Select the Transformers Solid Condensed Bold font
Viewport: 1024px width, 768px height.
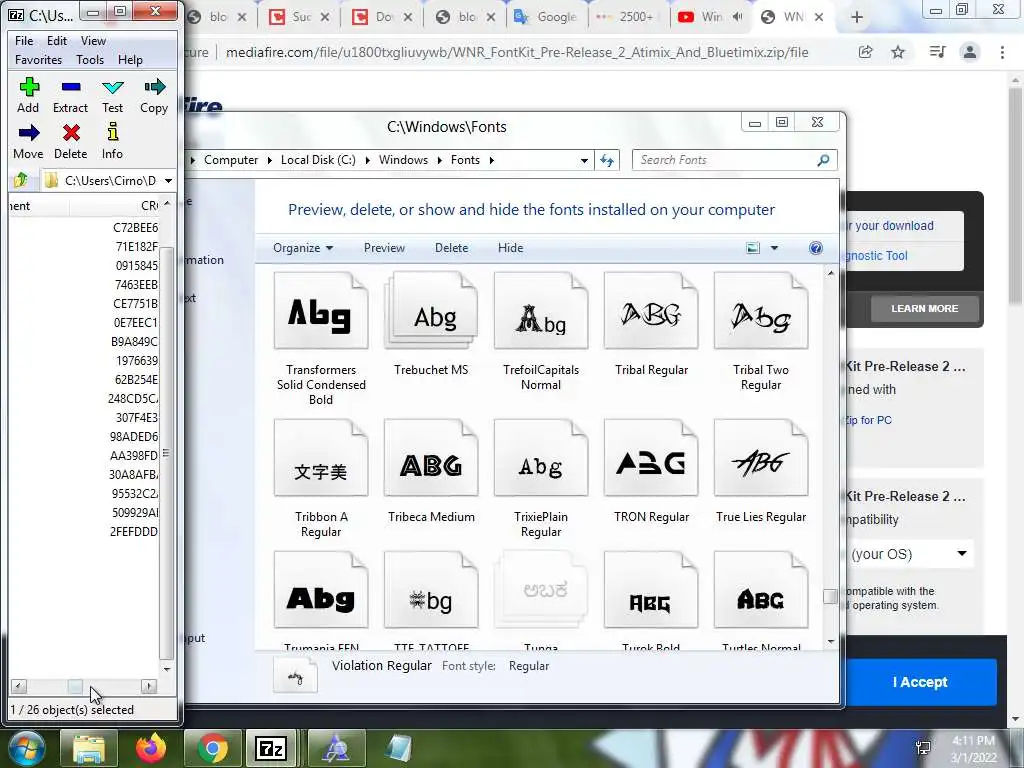click(x=321, y=339)
